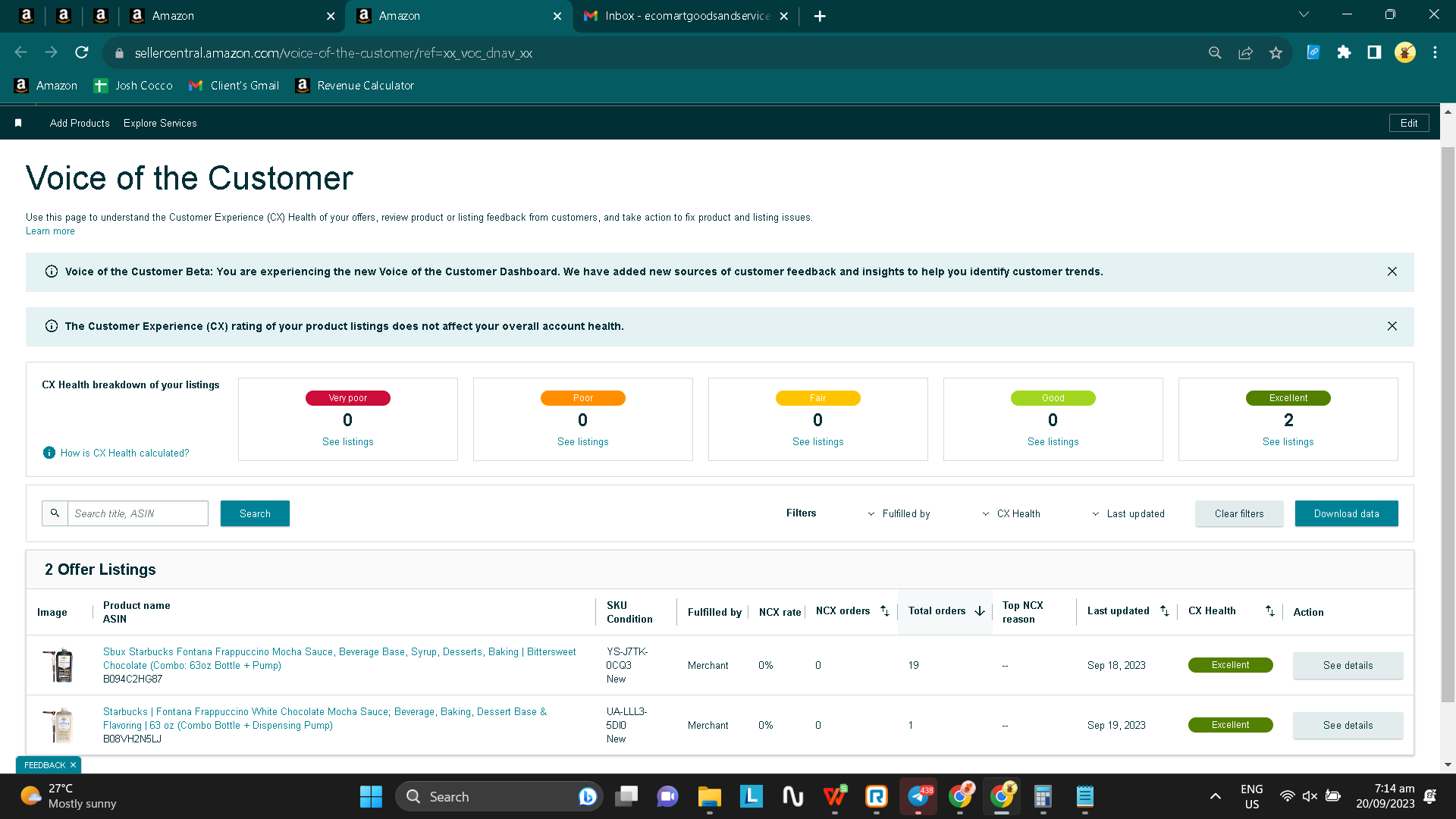Dismiss the Voice of the Customer Beta banner

point(1392,271)
